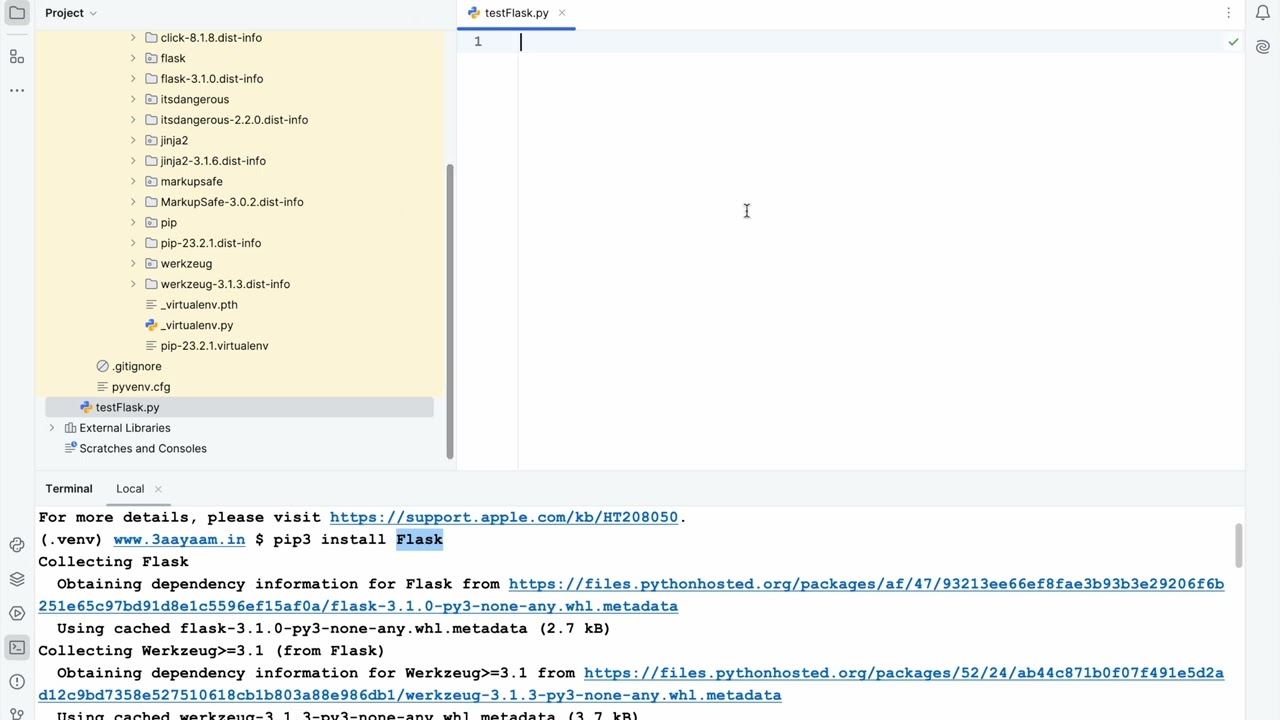This screenshot has width=1280, height=720.
Task: Expand the click-8.1.8.dist-info folder
Action: pos(133,38)
